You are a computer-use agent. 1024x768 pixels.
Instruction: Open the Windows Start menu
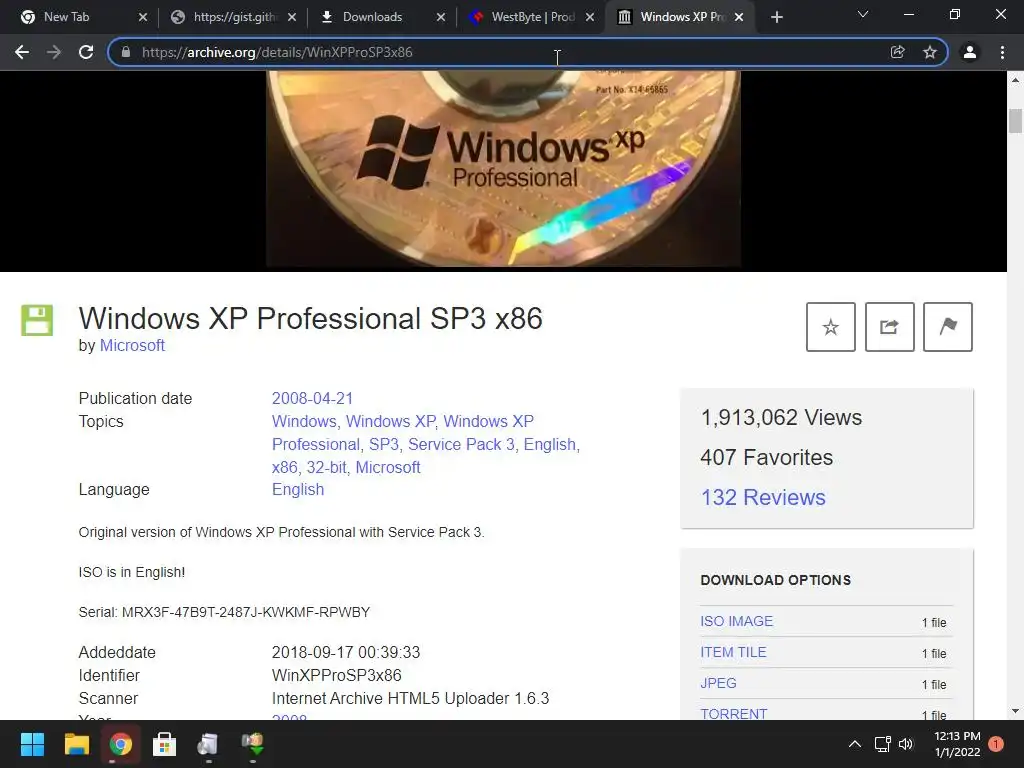32,744
